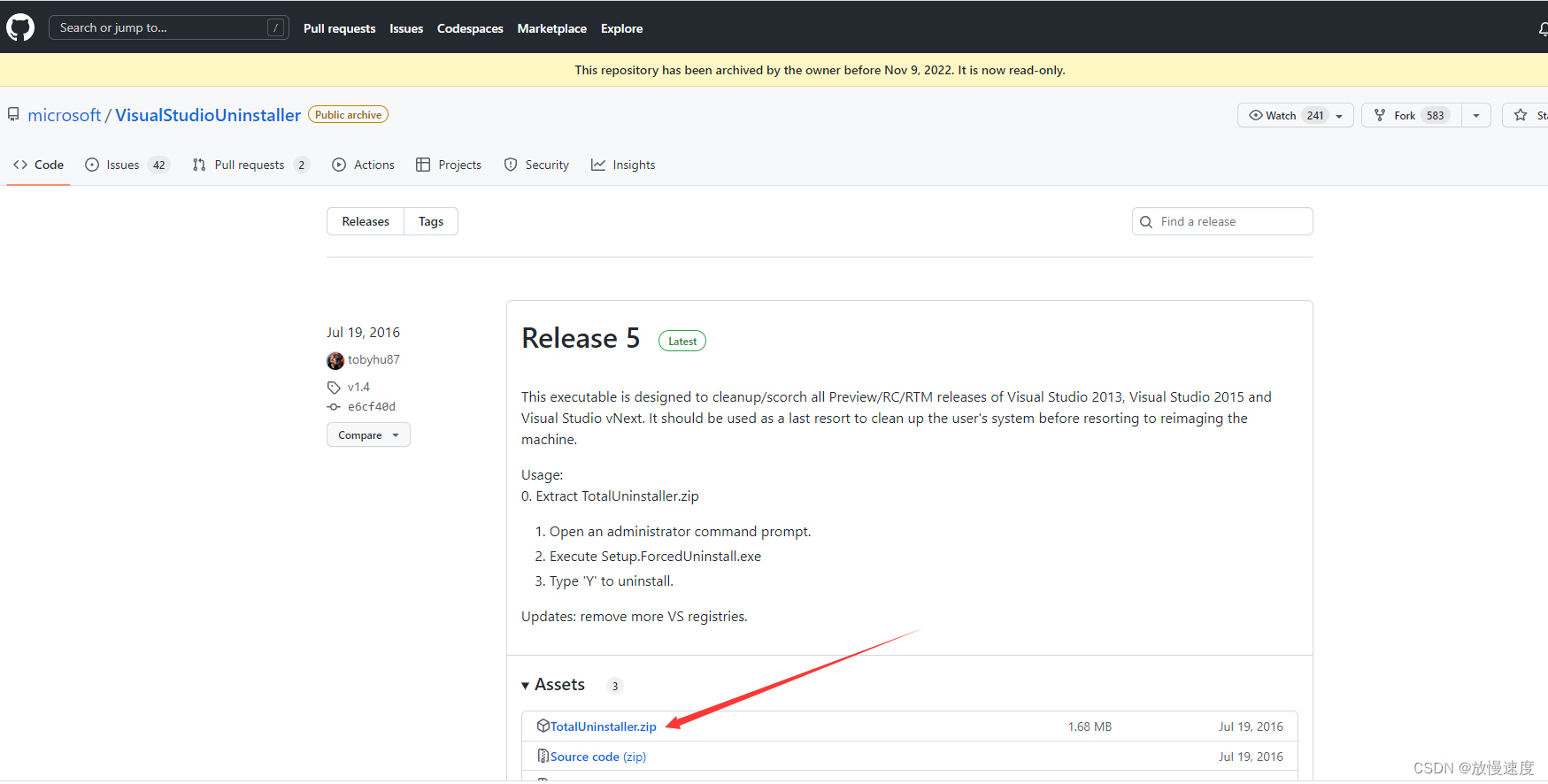This screenshot has height=784, width=1548.
Task: Switch to the Code tab
Action: coord(38,165)
